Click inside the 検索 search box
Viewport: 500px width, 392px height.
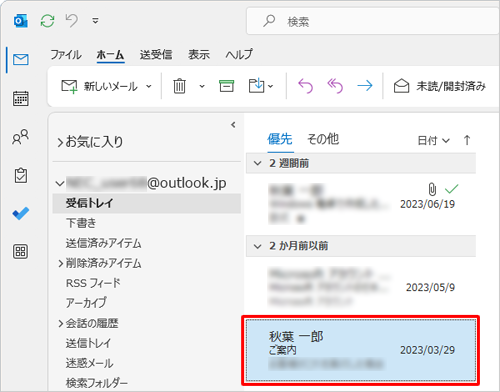[373, 21]
